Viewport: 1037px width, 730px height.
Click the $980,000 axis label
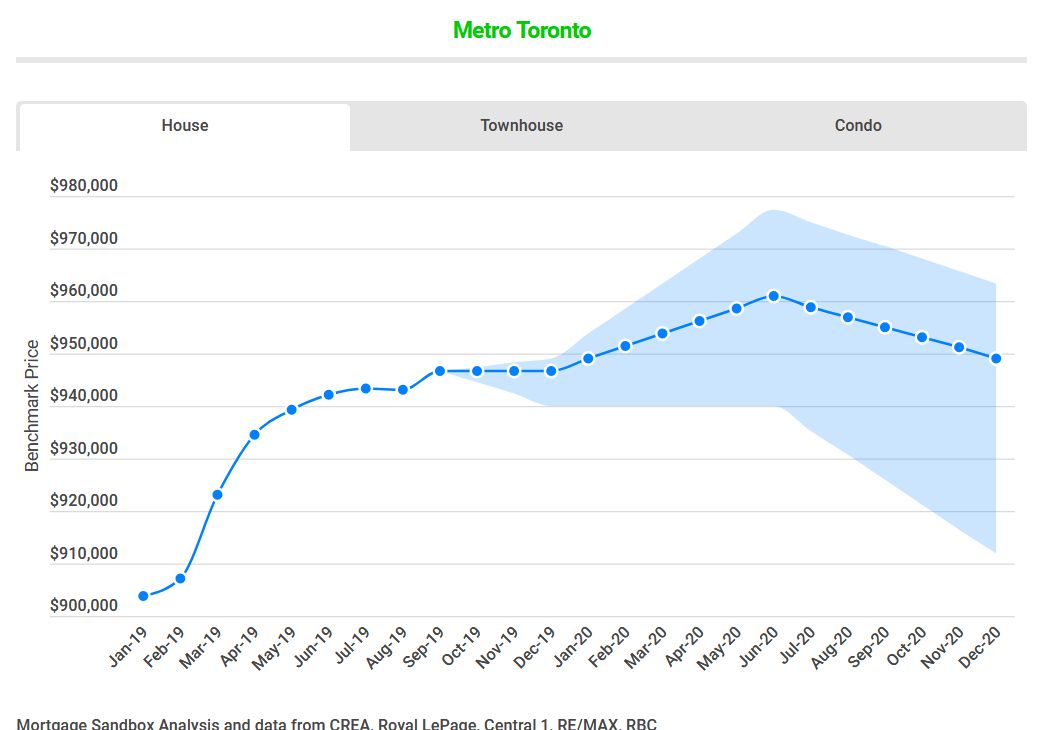84,185
